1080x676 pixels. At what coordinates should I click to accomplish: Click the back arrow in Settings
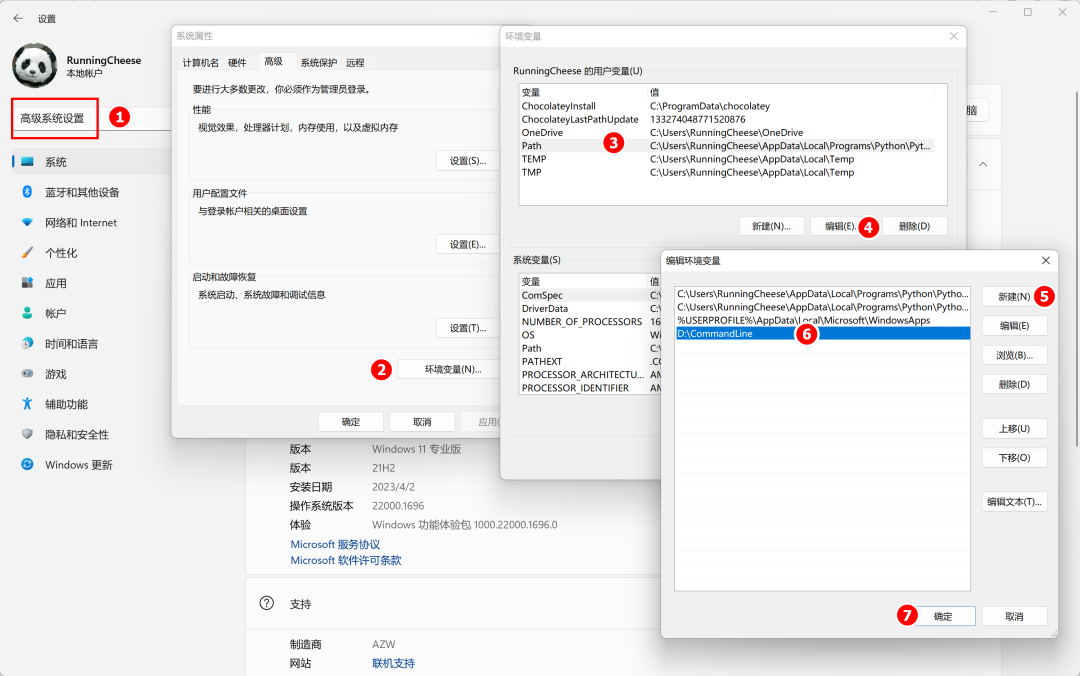click(18, 18)
